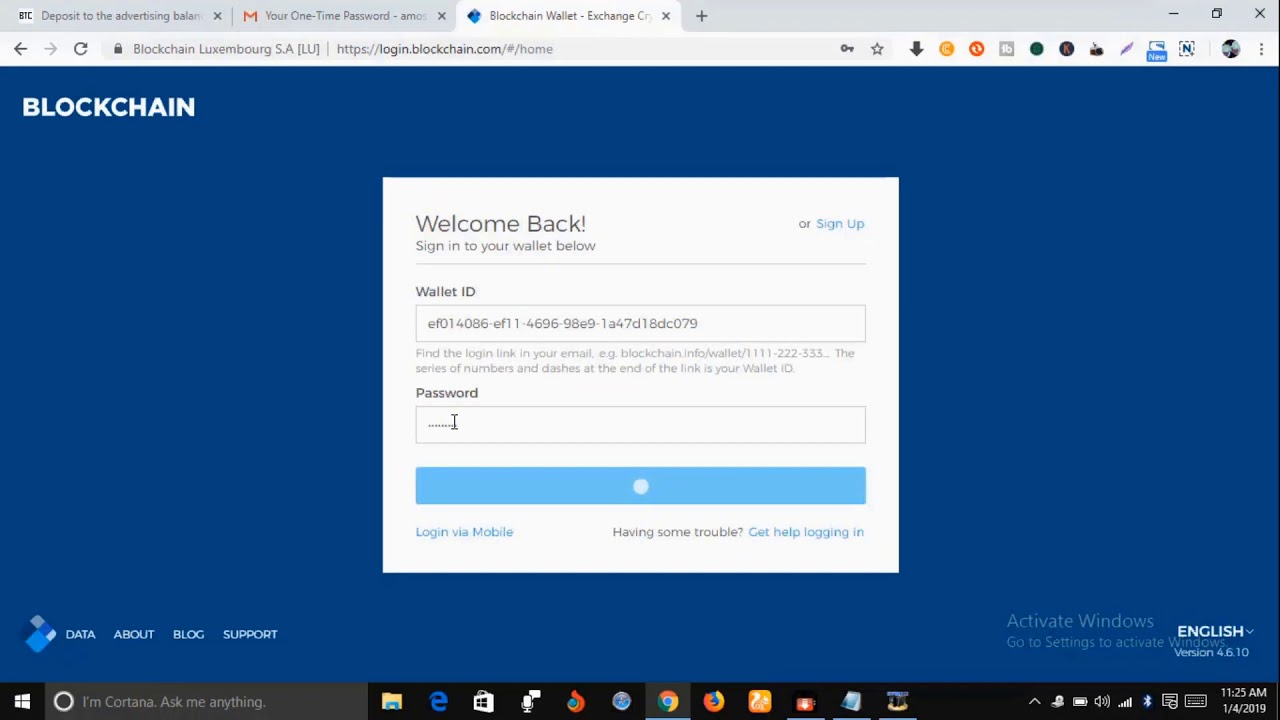This screenshot has width=1280, height=720.
Task: Open the Chrome profile avatar
Action: coord(1230,48)
